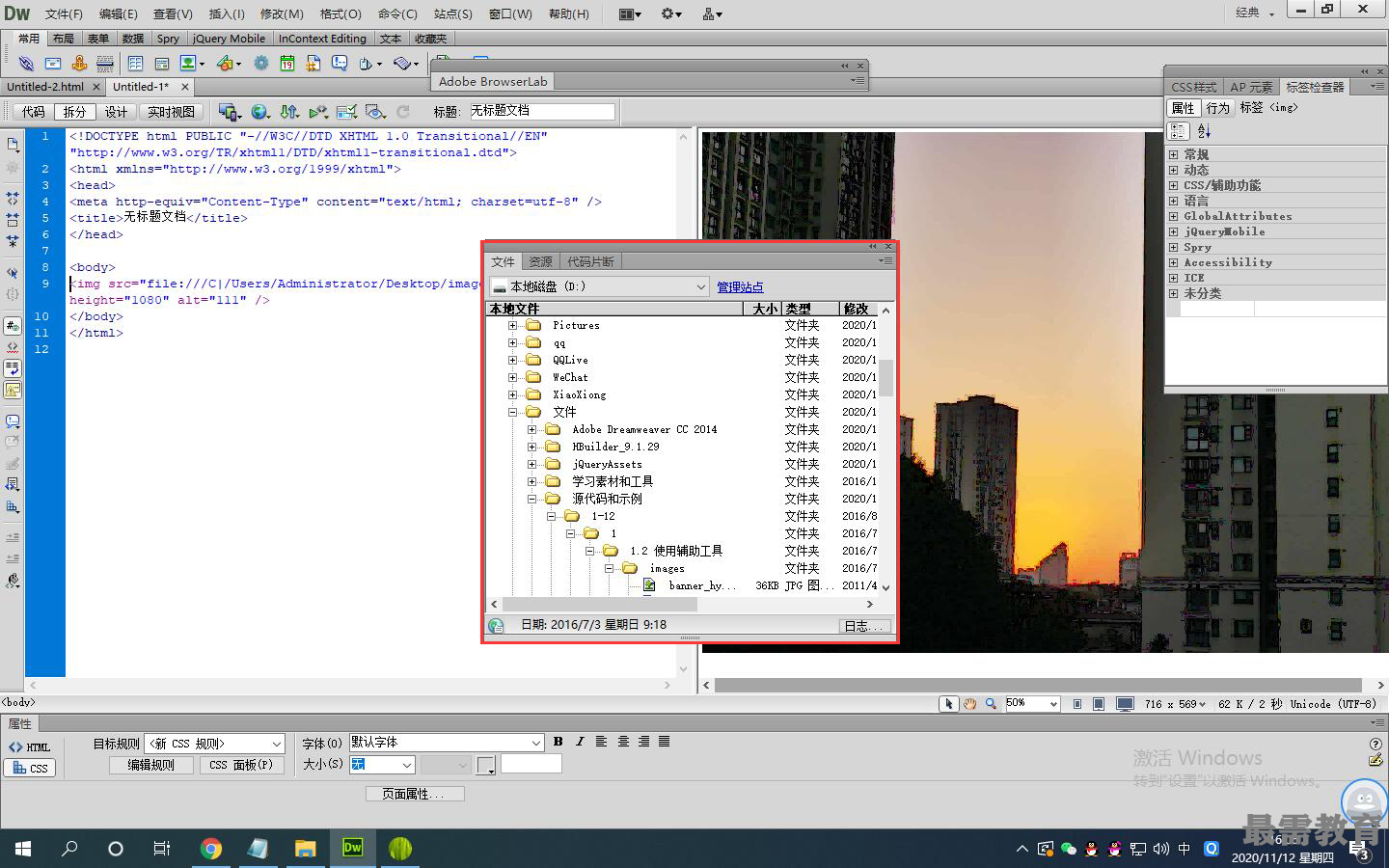Toggle Line Numbers in coding toolbar

[x=13, y=326]
